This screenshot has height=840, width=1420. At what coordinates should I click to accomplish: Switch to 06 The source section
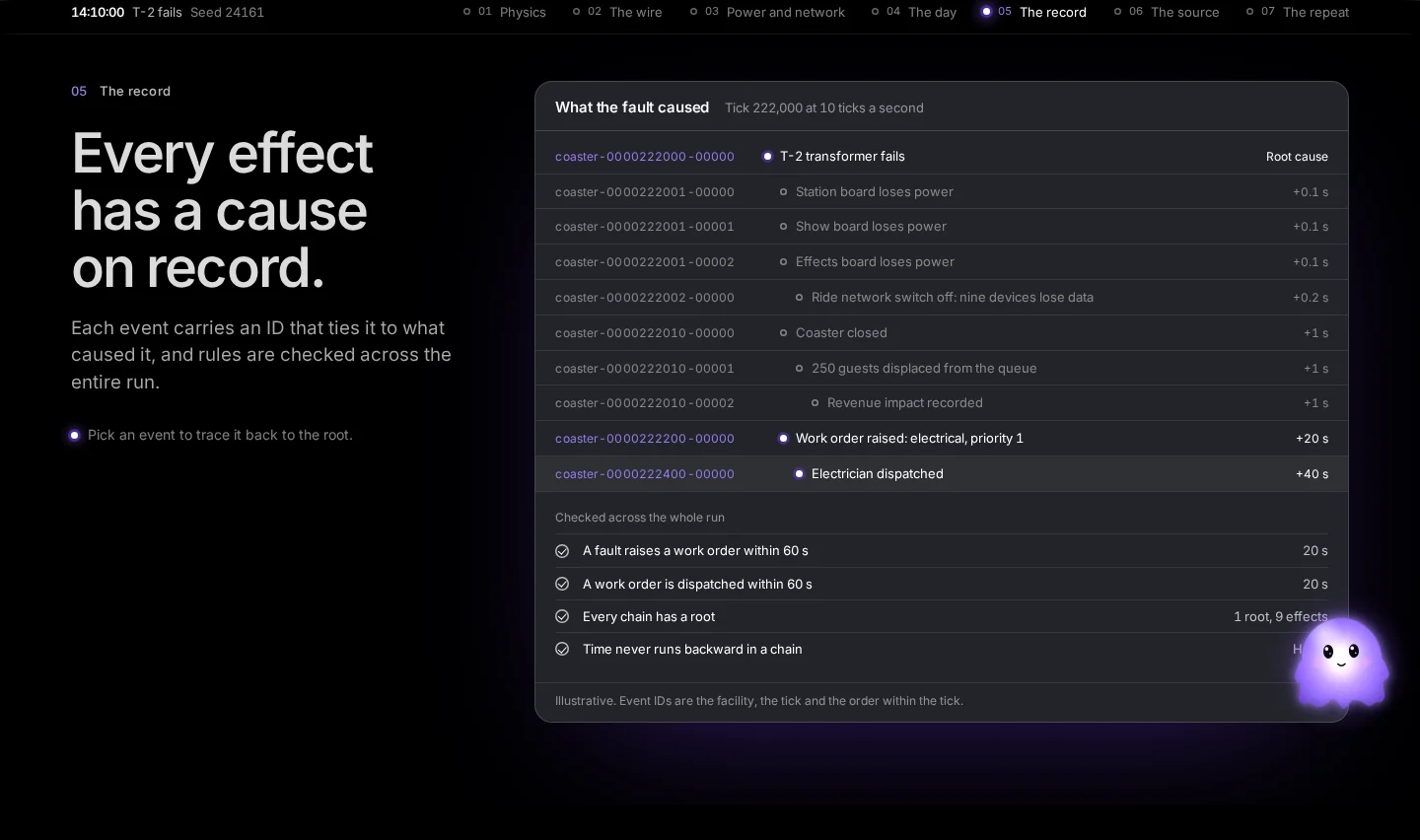1167,12
